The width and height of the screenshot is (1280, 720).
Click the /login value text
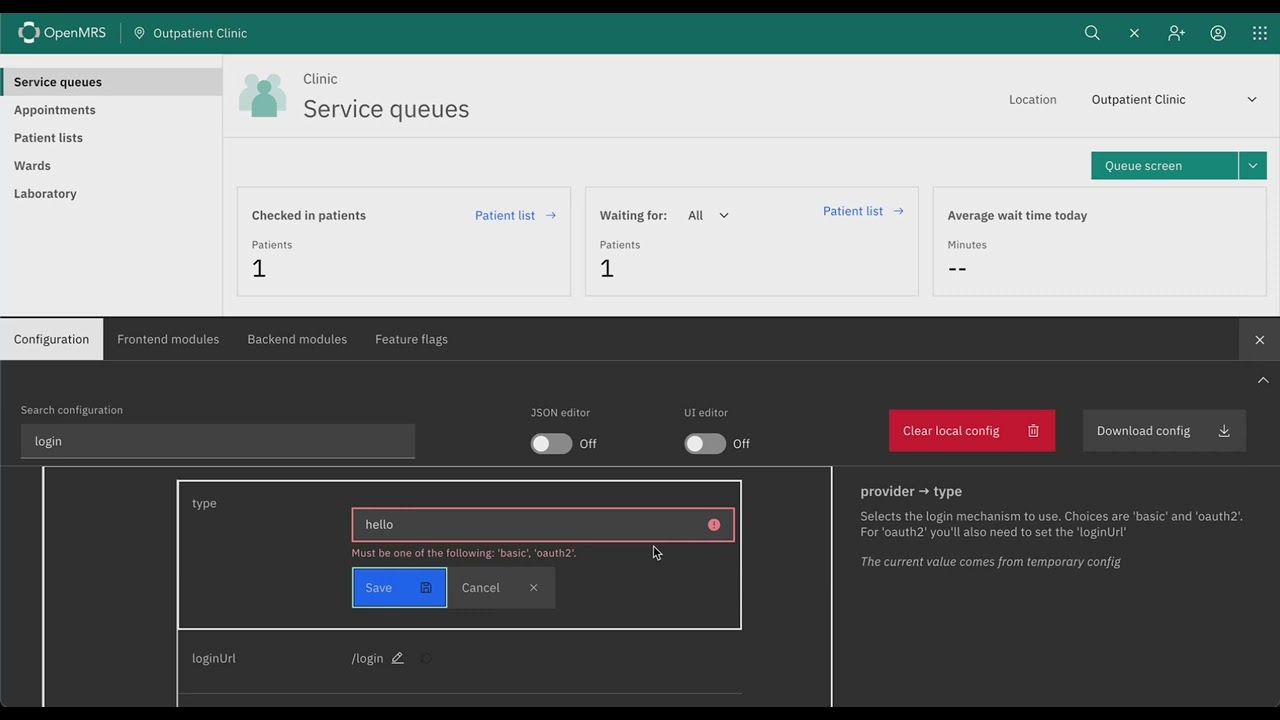point(367,658)
